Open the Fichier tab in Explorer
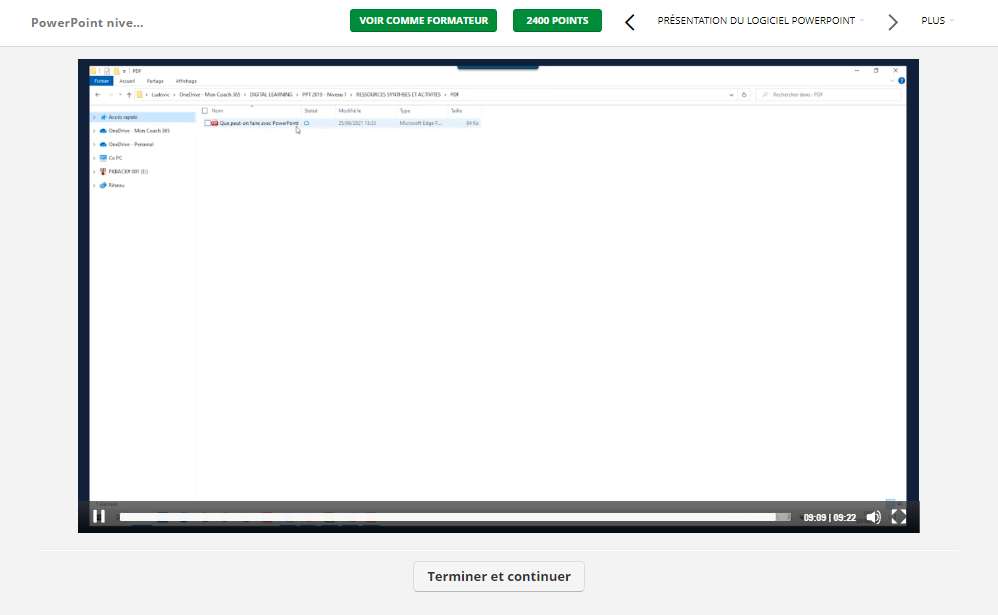This screenshot has width=998, height=615. click(102, 81)
